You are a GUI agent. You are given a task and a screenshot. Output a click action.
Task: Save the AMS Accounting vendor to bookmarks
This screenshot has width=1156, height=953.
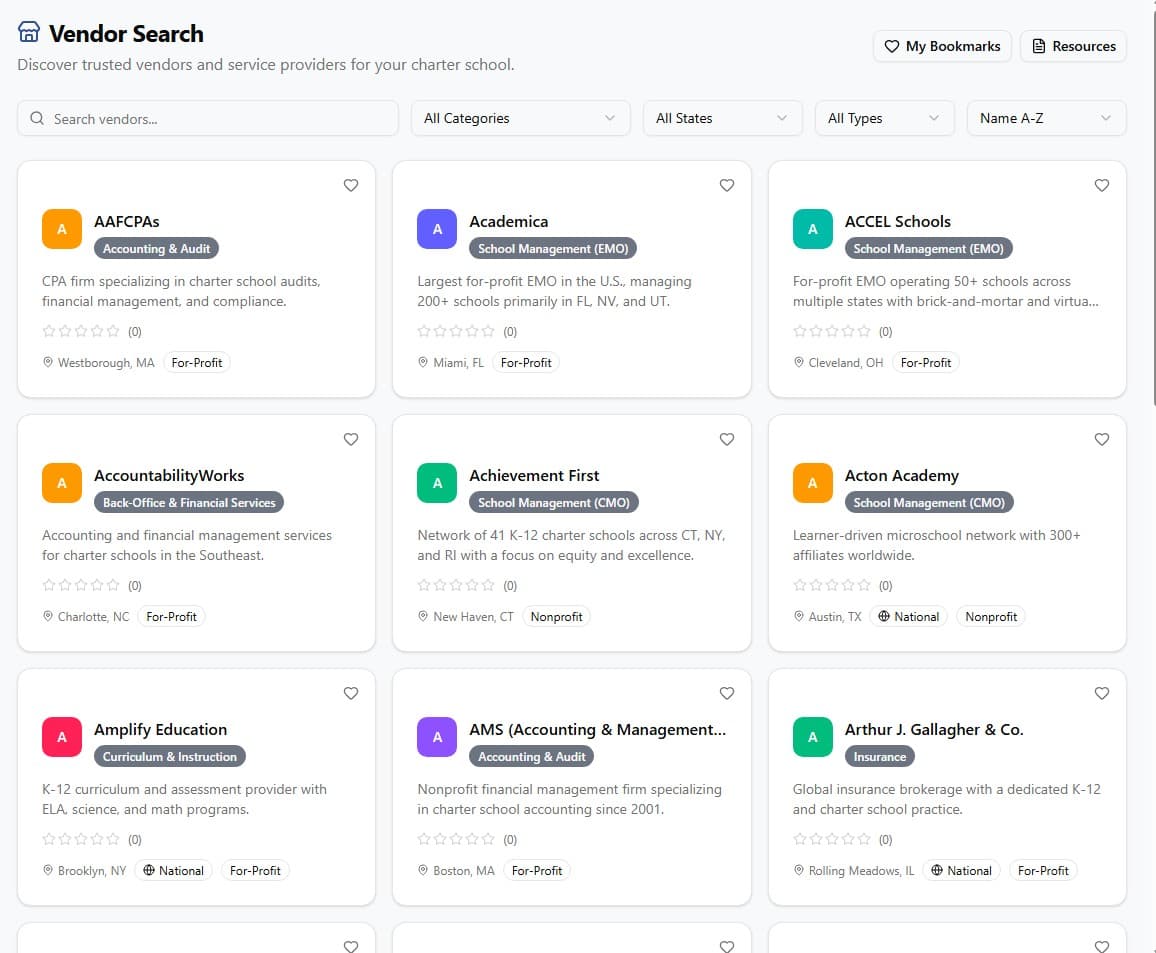[727, 693]
